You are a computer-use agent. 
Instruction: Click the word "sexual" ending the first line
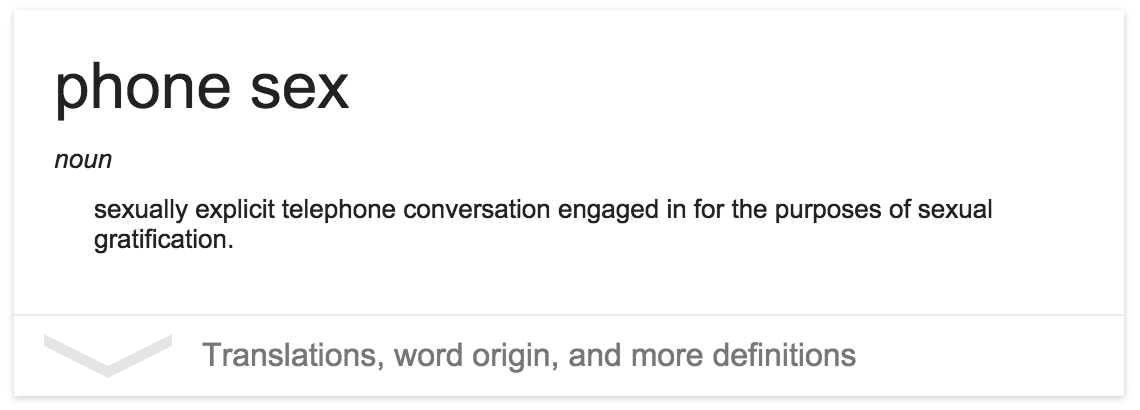pos(955,210)
